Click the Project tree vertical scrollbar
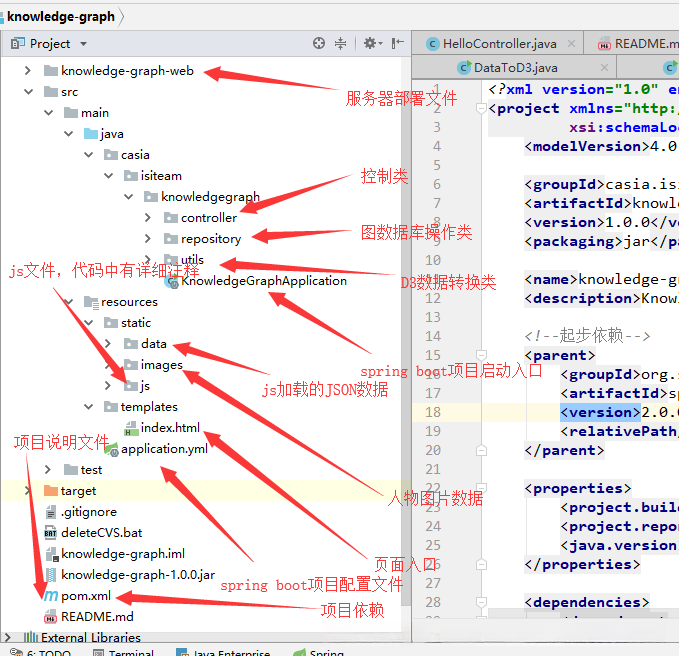The width and height of the screenshot is (679, 656). [x=406, y=333]
